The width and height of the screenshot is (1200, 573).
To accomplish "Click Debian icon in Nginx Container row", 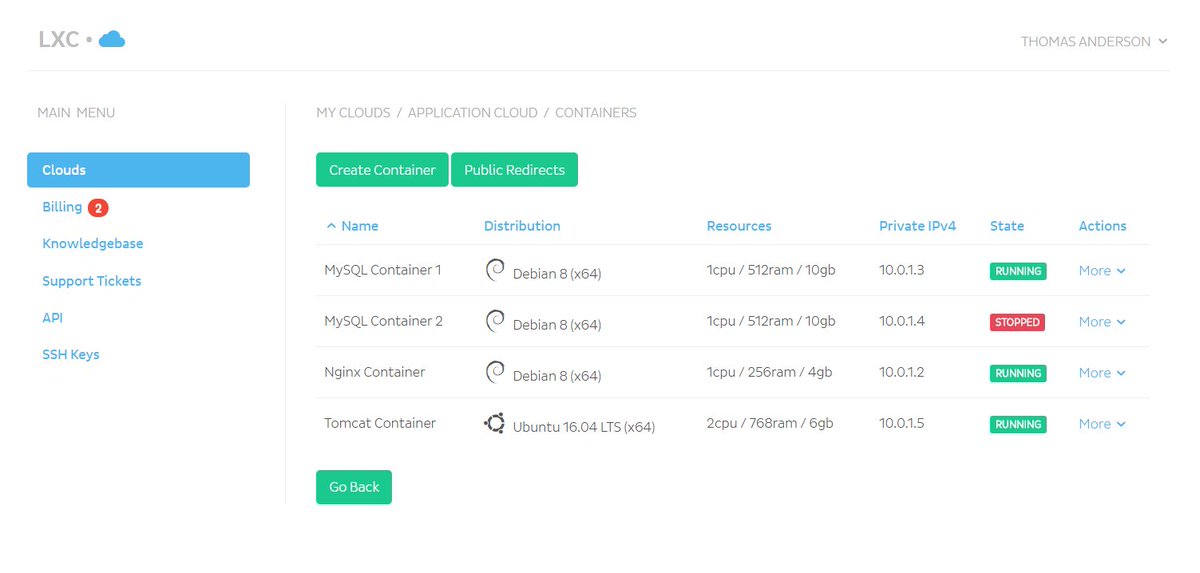I will pos(495,371).
